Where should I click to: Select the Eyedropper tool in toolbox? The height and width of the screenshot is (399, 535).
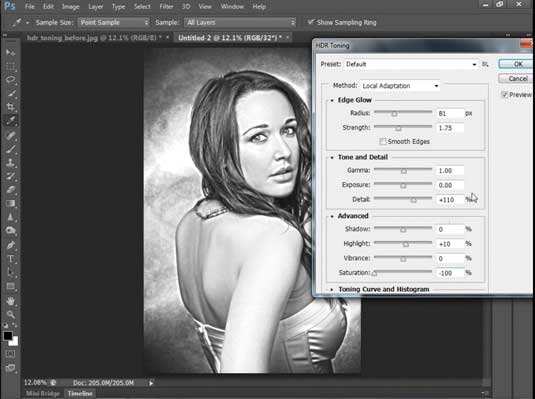tap(10, 120)
